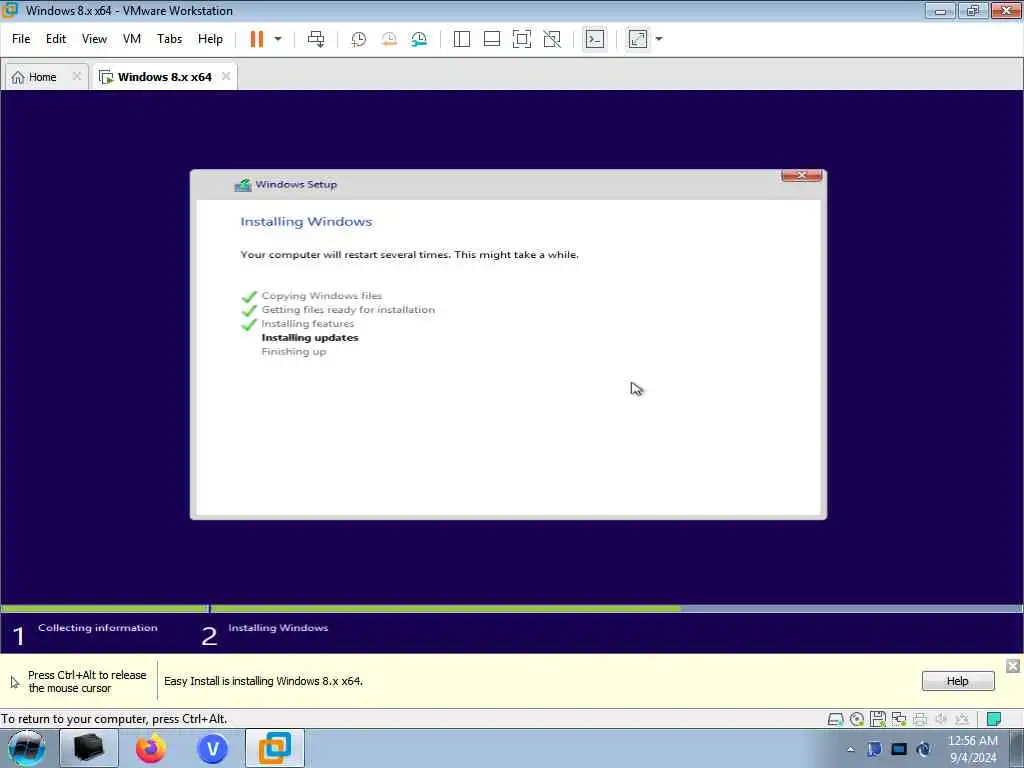
Task: Enter full screen mode icon
Action: 522,39
